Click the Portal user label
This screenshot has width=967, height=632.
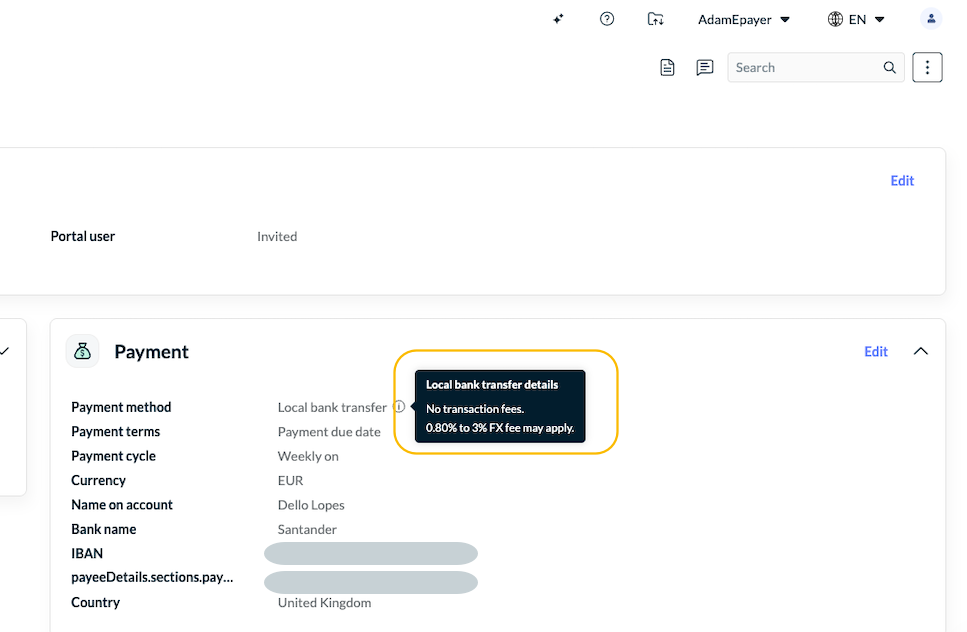click(83, 236)
